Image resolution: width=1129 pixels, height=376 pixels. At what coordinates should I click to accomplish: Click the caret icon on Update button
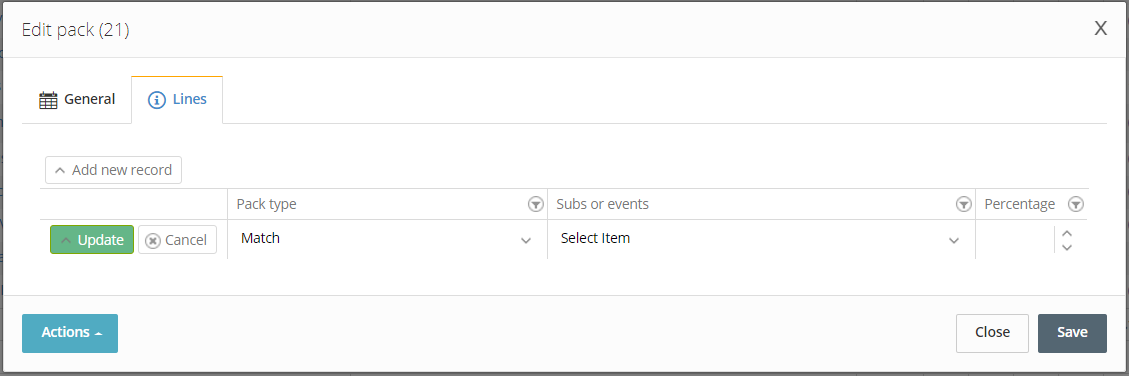(x=66, y=241)
